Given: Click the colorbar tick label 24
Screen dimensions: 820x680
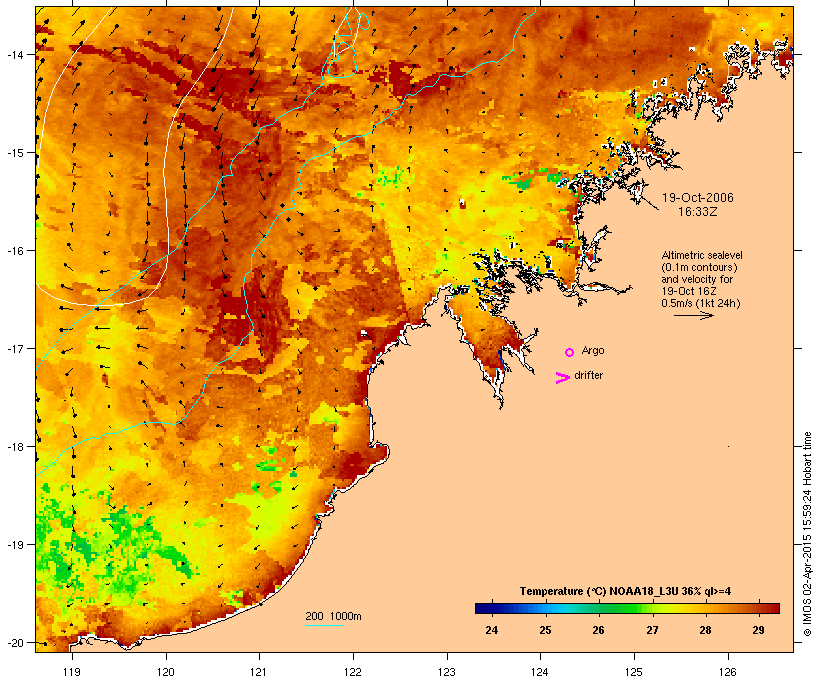Looking at the screenshot, I should tap(492, 630).
